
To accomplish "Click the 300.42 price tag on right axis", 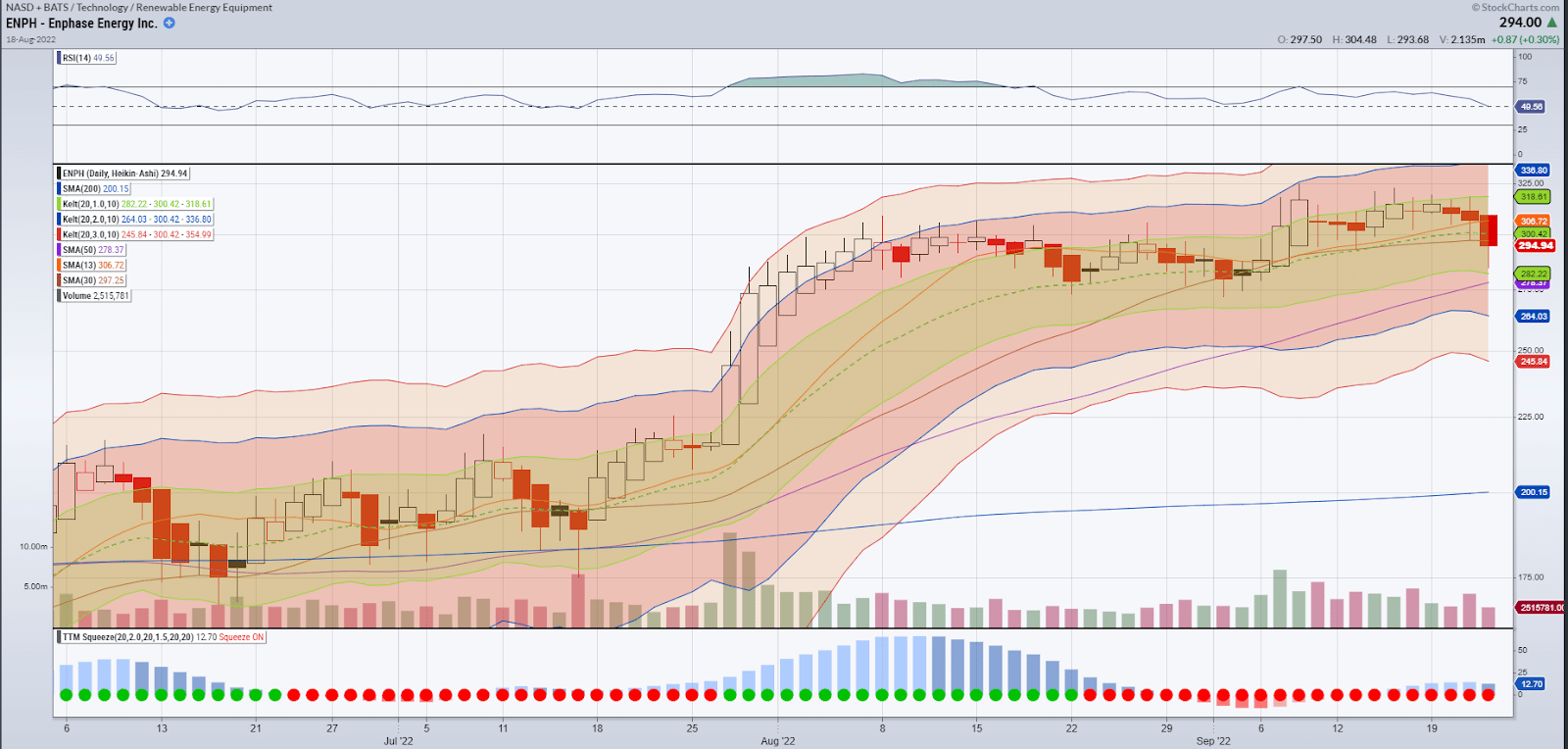I will (x=1534, y=233).
